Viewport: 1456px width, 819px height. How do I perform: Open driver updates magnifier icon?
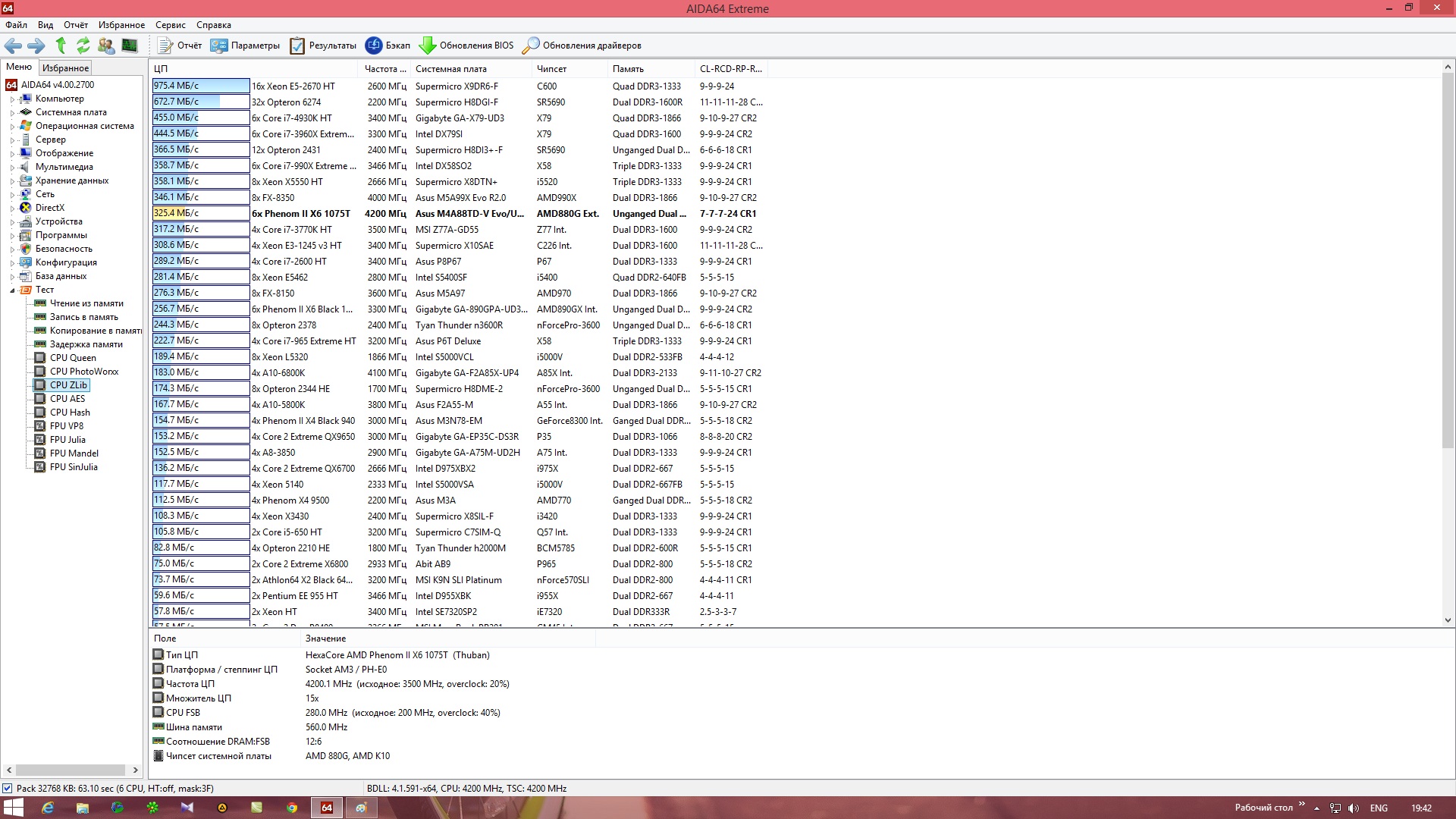pyautogui.click(x=531, y=45)
